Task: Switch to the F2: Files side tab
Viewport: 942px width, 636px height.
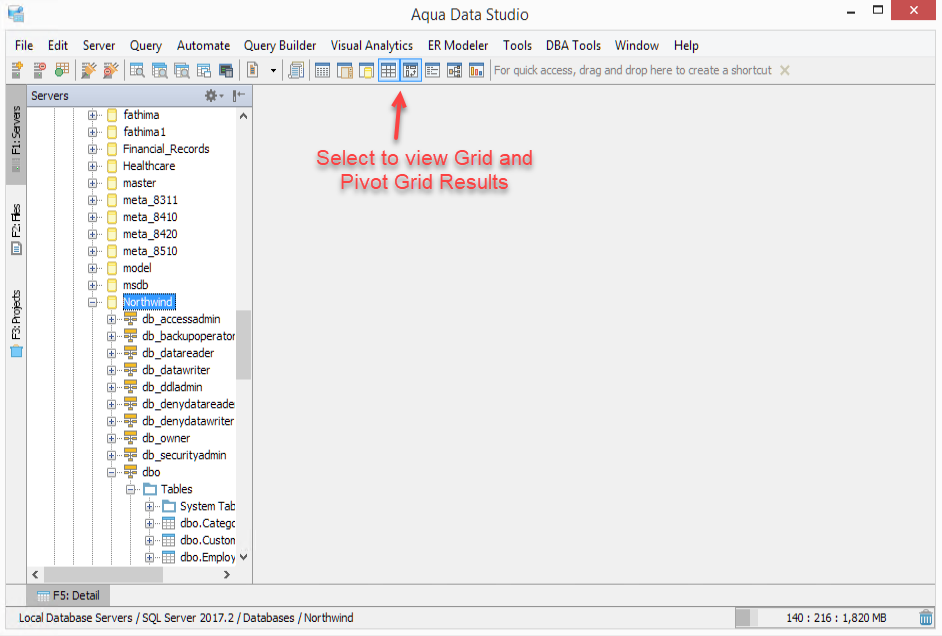Action: (x=16, y=229)
